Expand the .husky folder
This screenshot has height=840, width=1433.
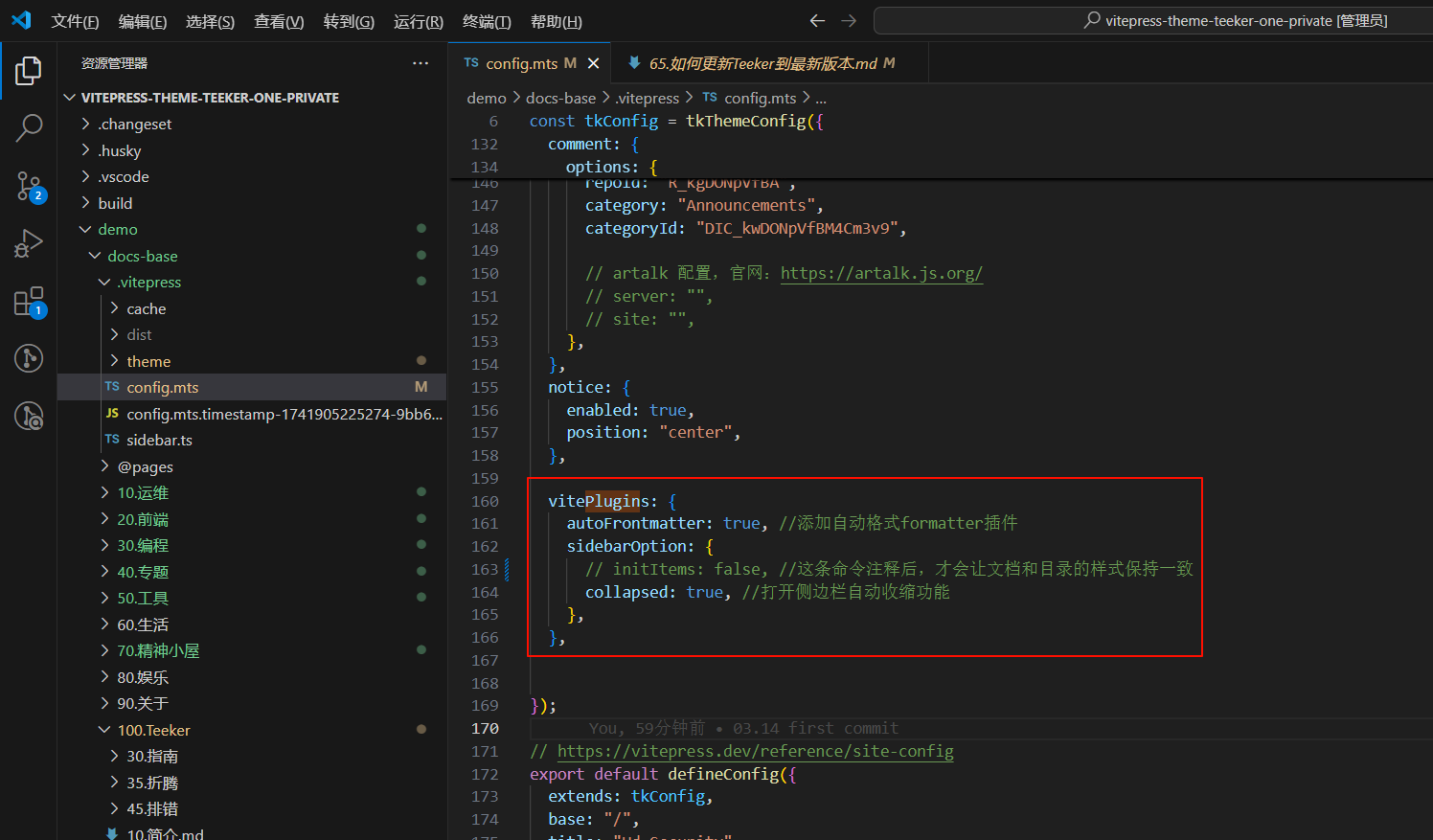120,150
